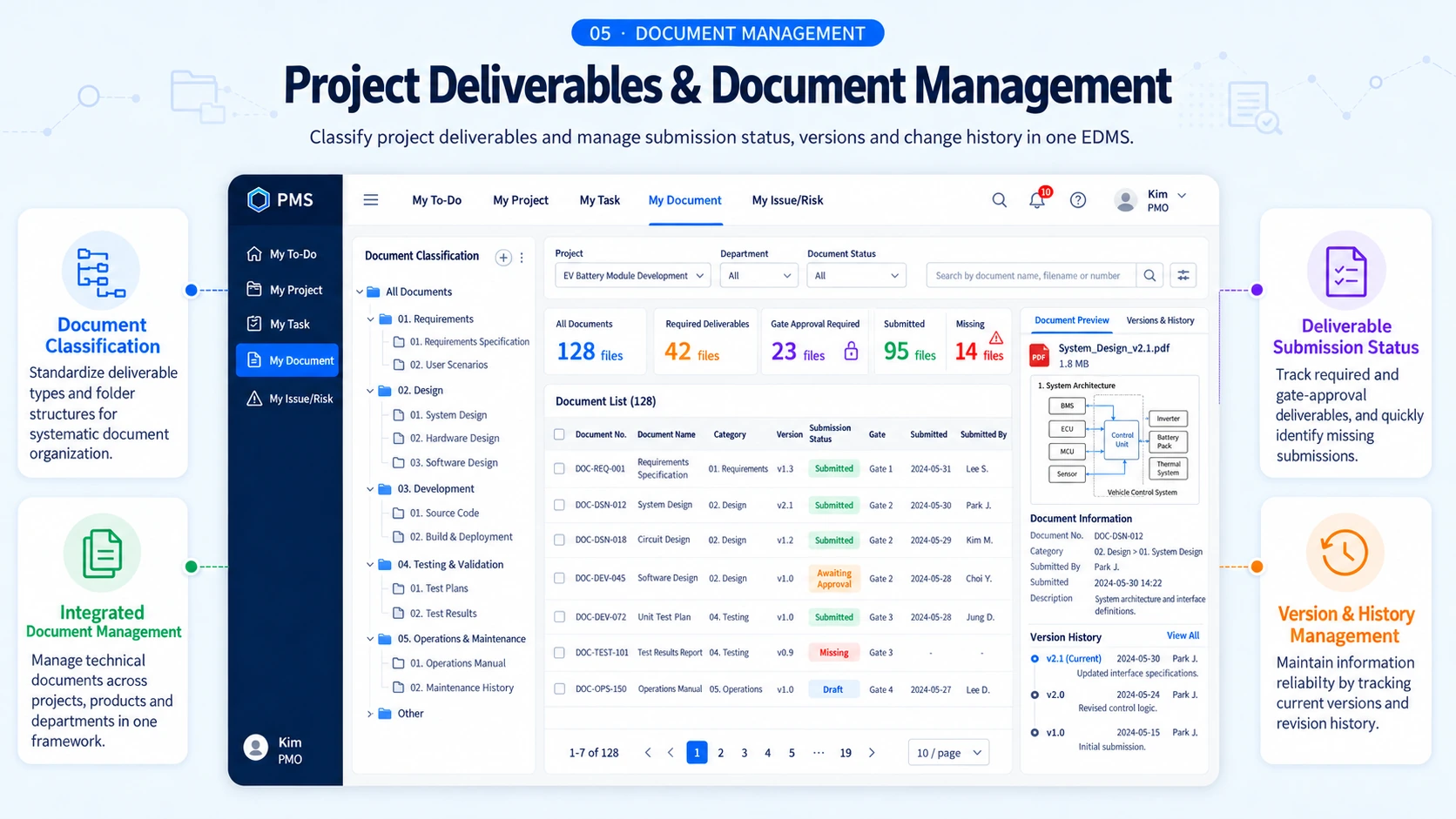Open Document Classification more options dots
Viewport: 1456px width, 819px height.
pos(522,258)
